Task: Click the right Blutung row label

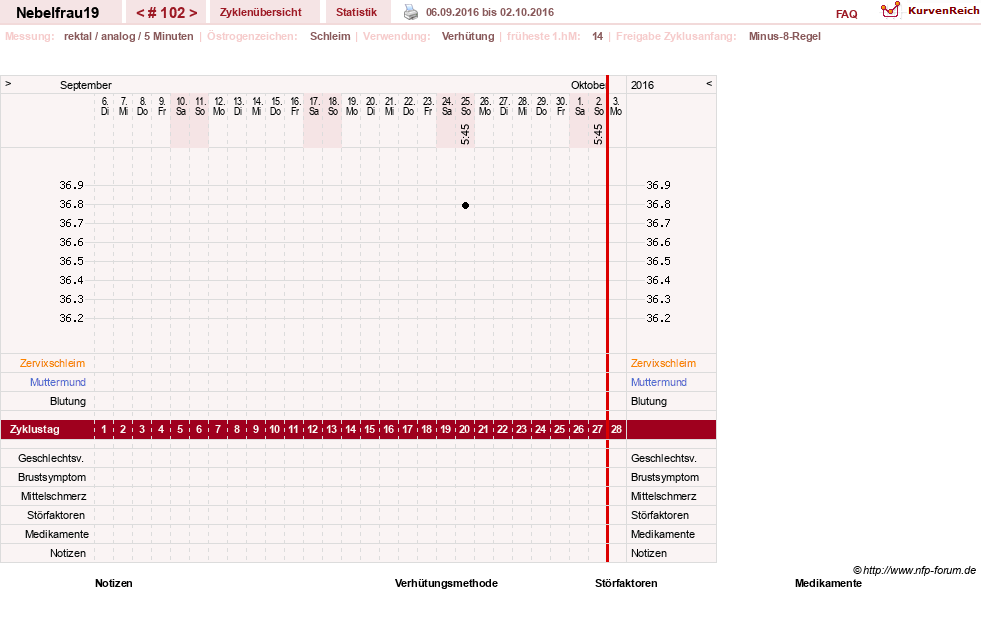Action: click(x=649, y=401)
